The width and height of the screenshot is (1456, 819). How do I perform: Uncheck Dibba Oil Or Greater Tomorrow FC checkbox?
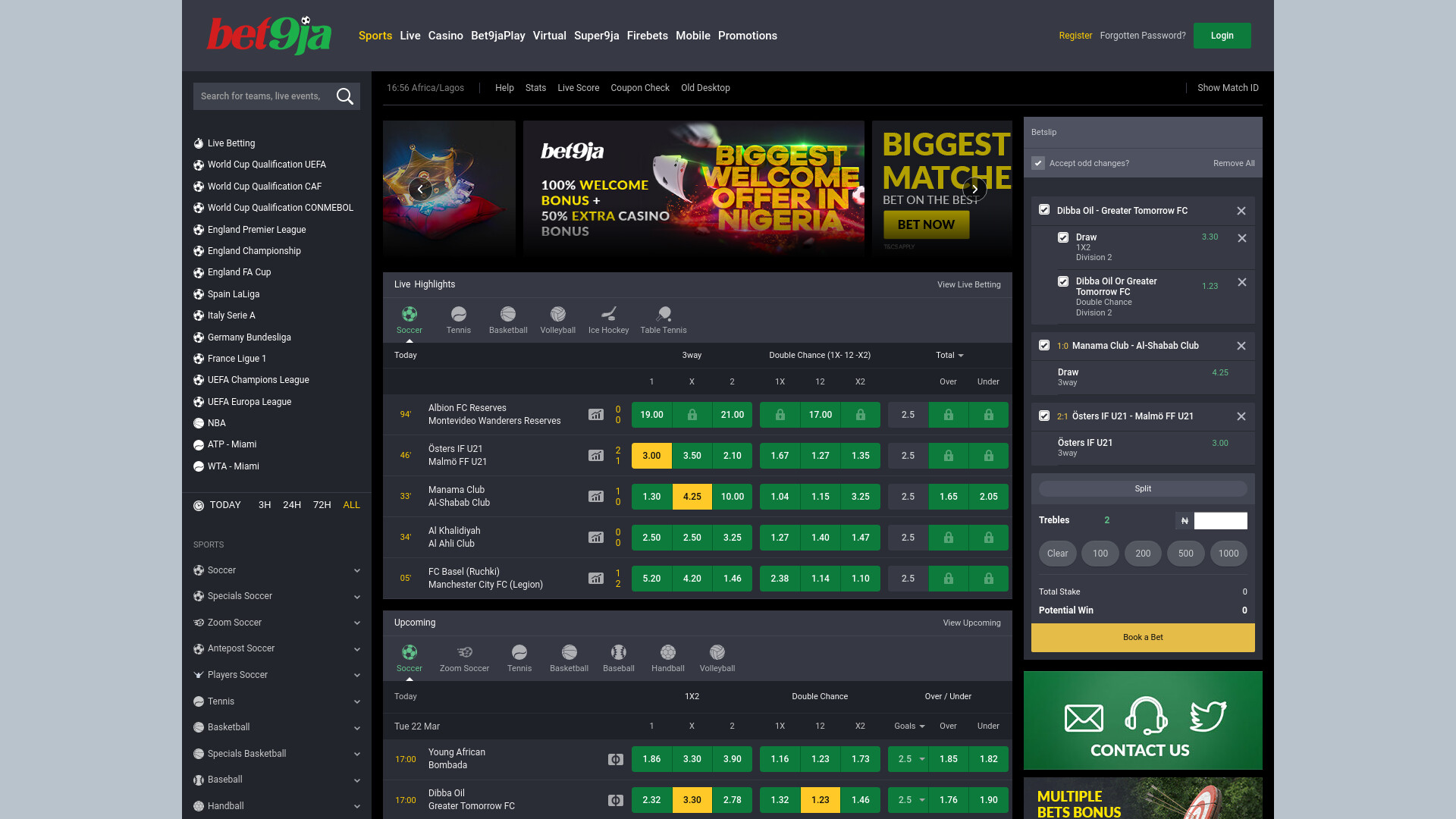[1063, 281]
